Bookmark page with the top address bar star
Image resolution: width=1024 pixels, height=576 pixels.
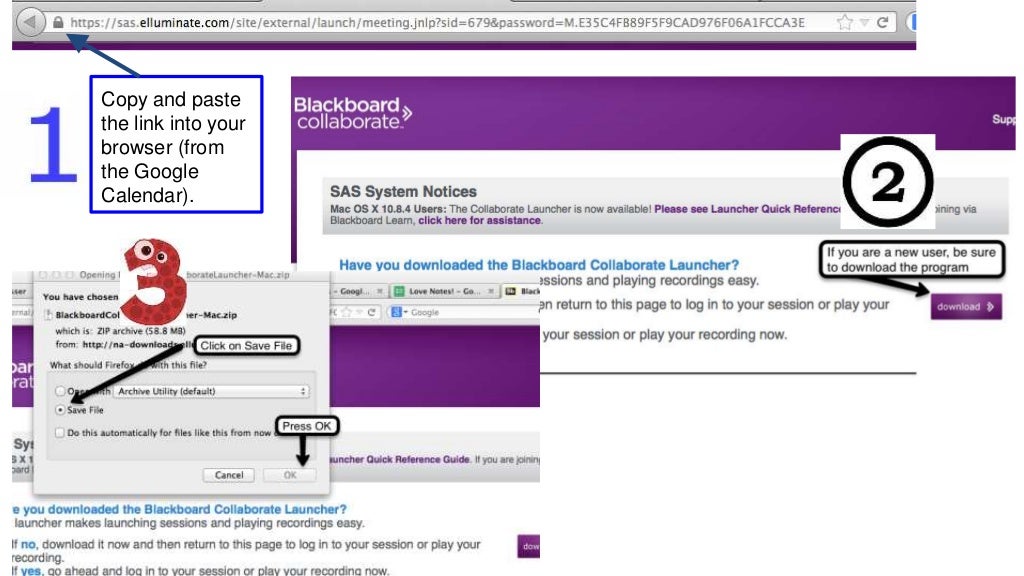point(845,23)
